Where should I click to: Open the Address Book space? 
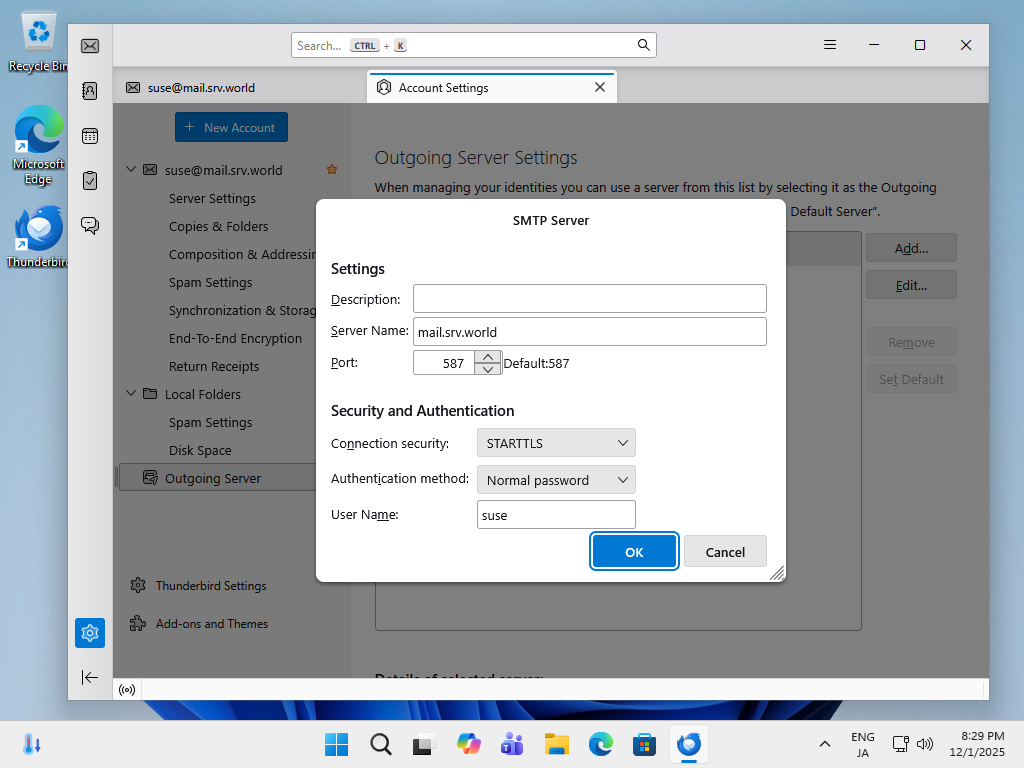point(90,91)
